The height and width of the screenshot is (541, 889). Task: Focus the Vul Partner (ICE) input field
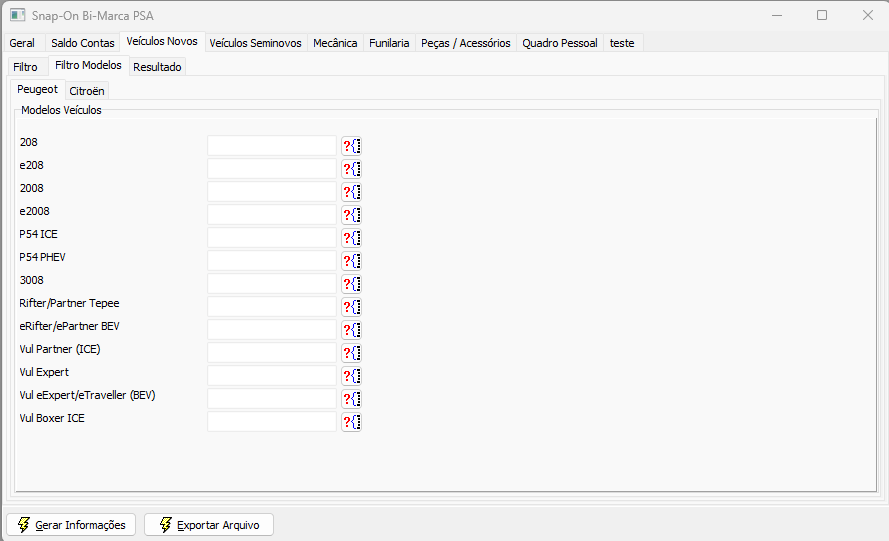pyautogui.click(x=272, y=352)
